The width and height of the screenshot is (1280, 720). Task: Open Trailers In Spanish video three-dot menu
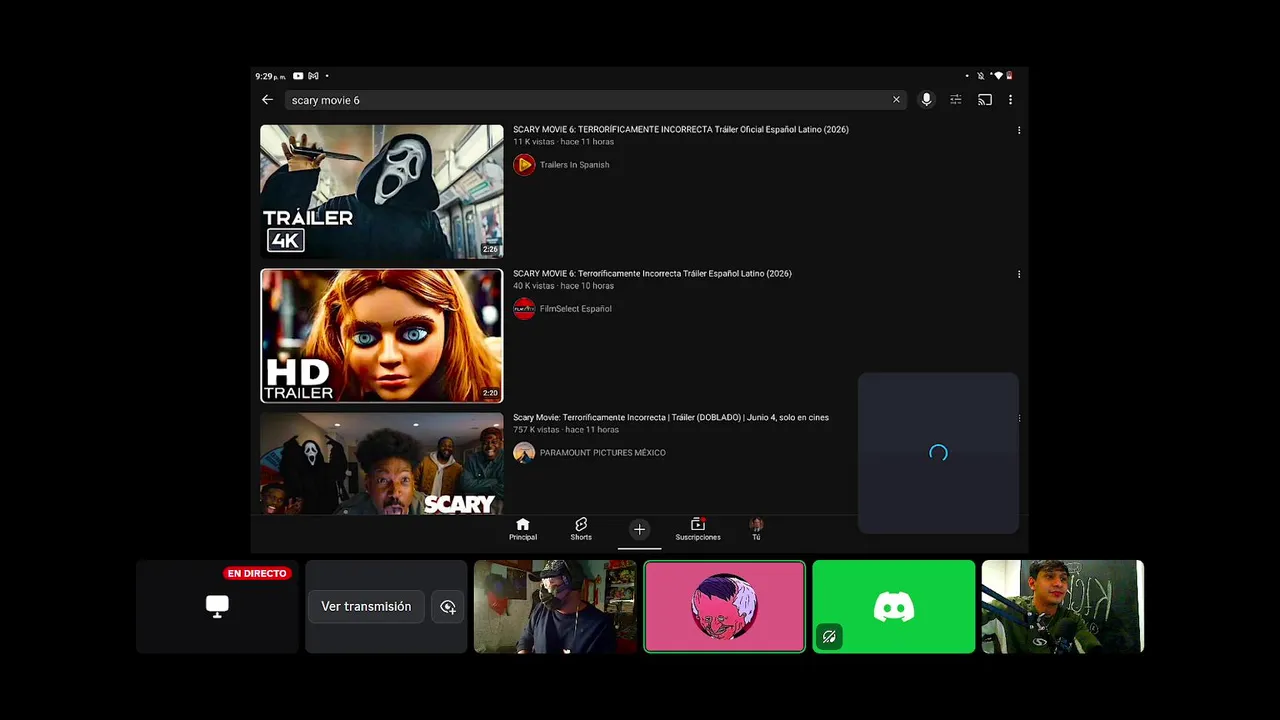(x=1019, y=130)
